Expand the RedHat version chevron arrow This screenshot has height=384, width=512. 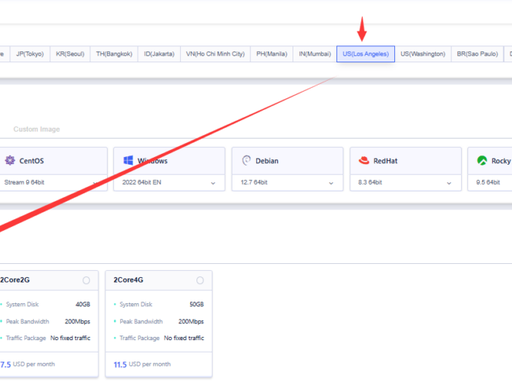click(449, 183)
